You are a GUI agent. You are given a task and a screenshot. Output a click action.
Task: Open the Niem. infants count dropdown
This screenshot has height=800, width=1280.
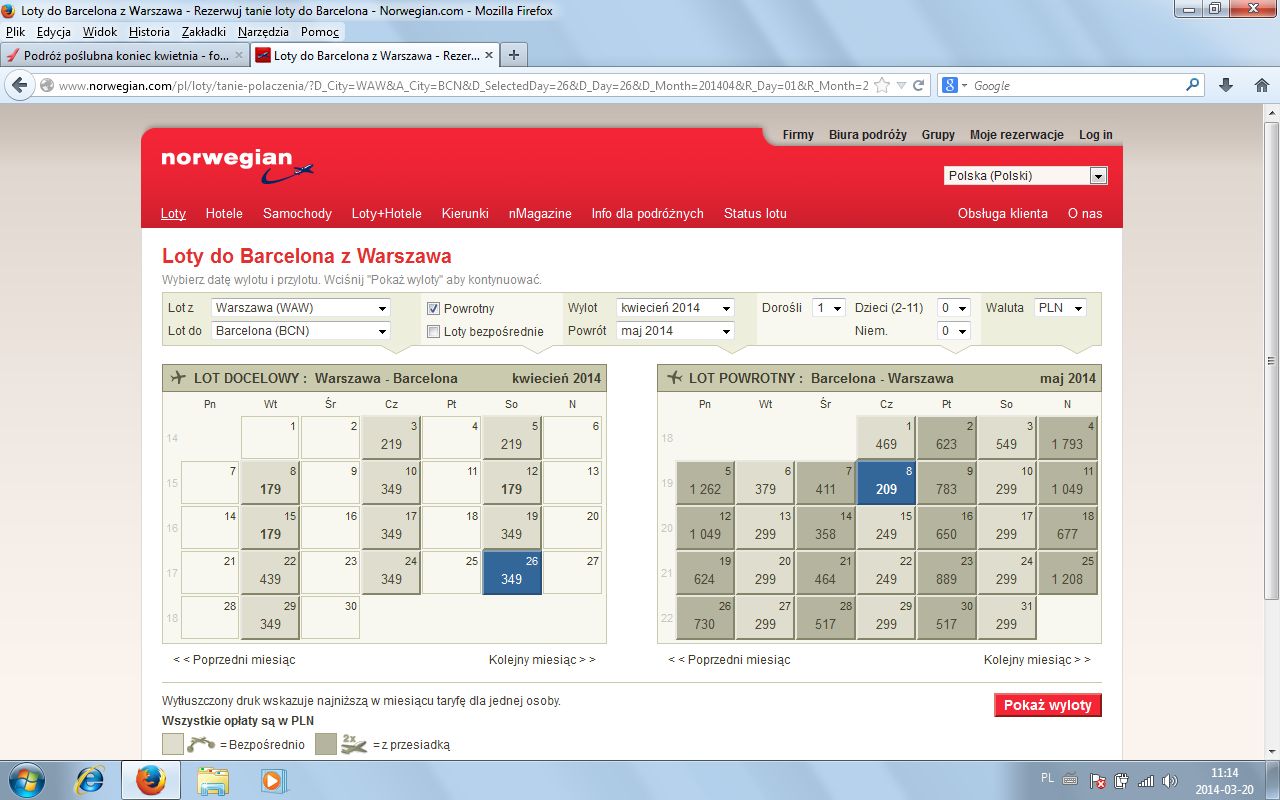954,331
